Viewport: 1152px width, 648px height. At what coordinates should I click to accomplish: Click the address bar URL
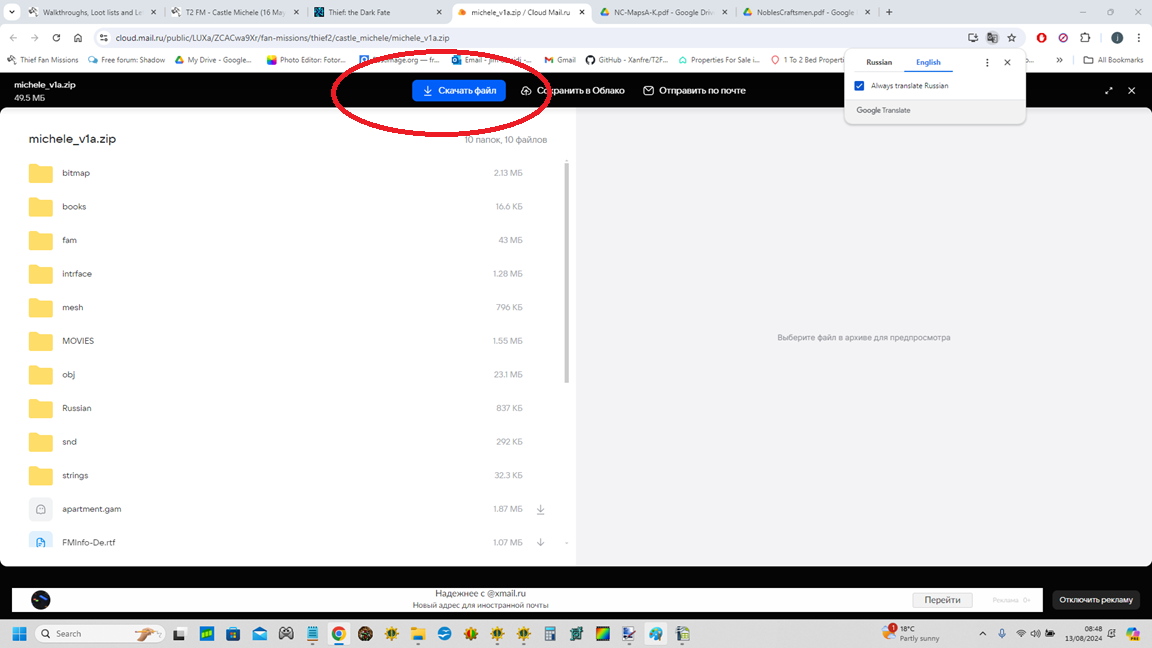click(x=282, y=38)
